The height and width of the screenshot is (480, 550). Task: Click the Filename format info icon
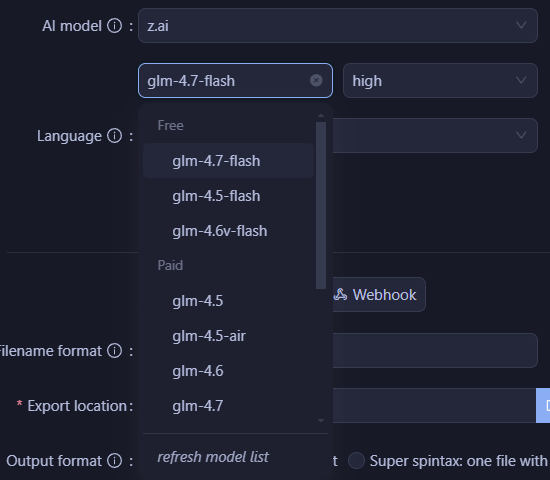[x=114, y=351]
